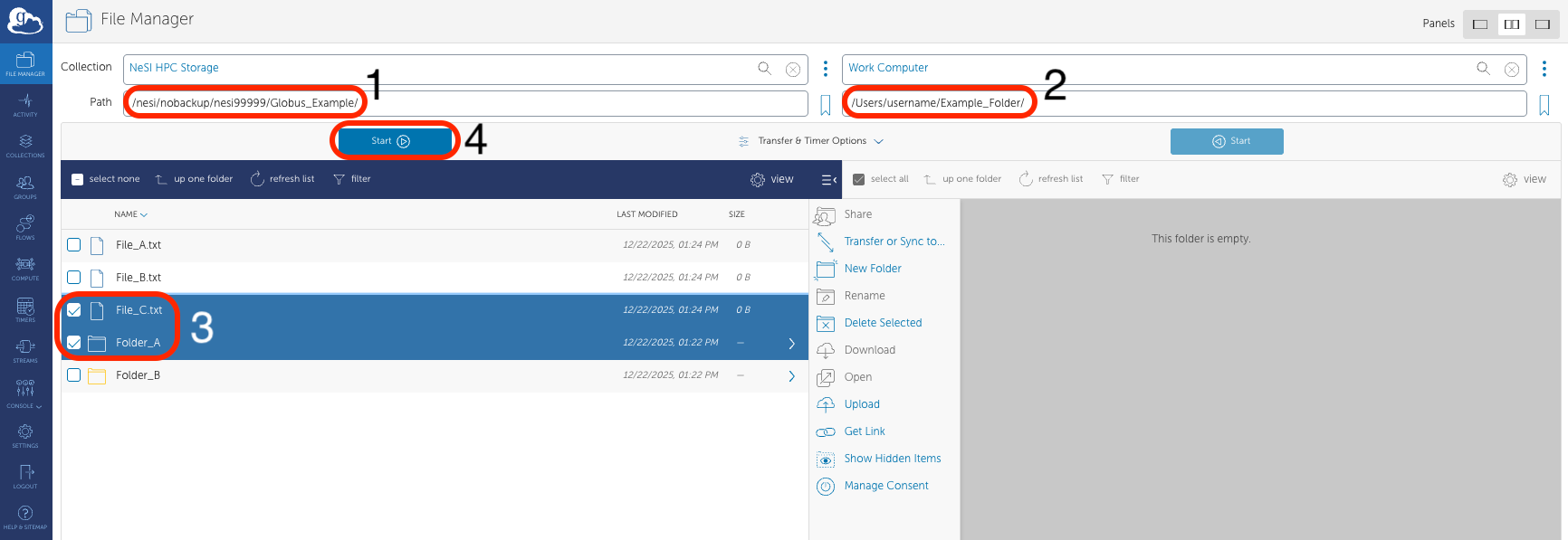Check the File_A.txt checkbox
1568x540 pixels.
pos(74,245)
